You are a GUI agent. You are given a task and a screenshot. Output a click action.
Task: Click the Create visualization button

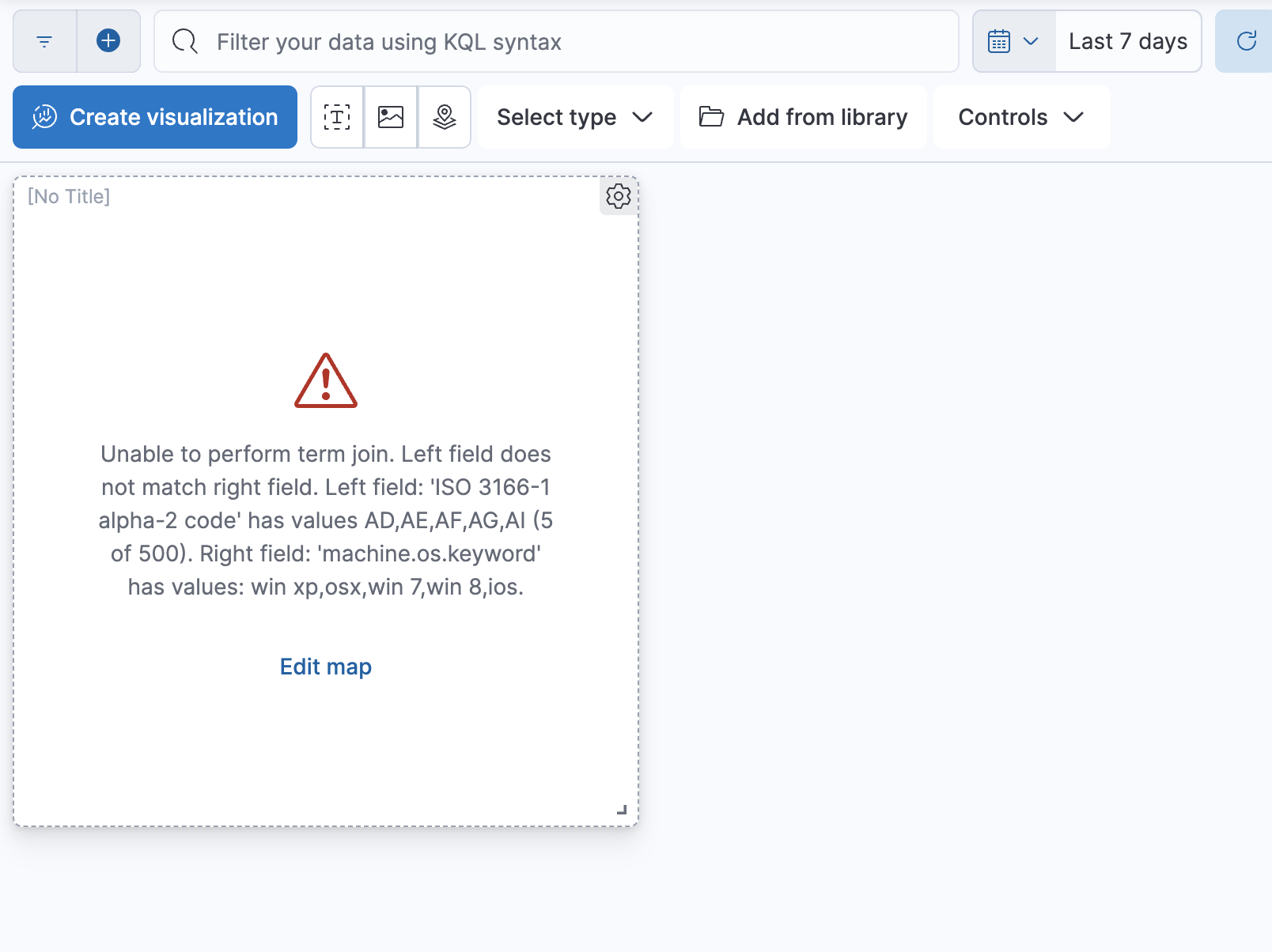pyautogui.click(x=154, y=116)
